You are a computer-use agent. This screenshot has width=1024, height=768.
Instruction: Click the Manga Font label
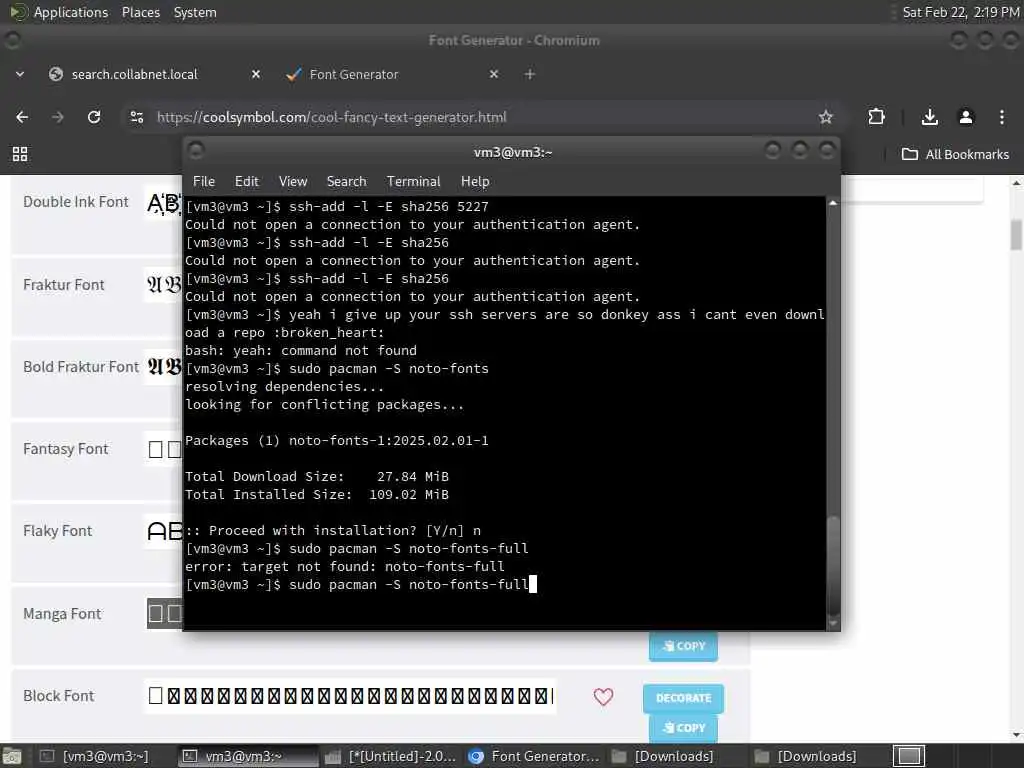[x=62, y=614]
